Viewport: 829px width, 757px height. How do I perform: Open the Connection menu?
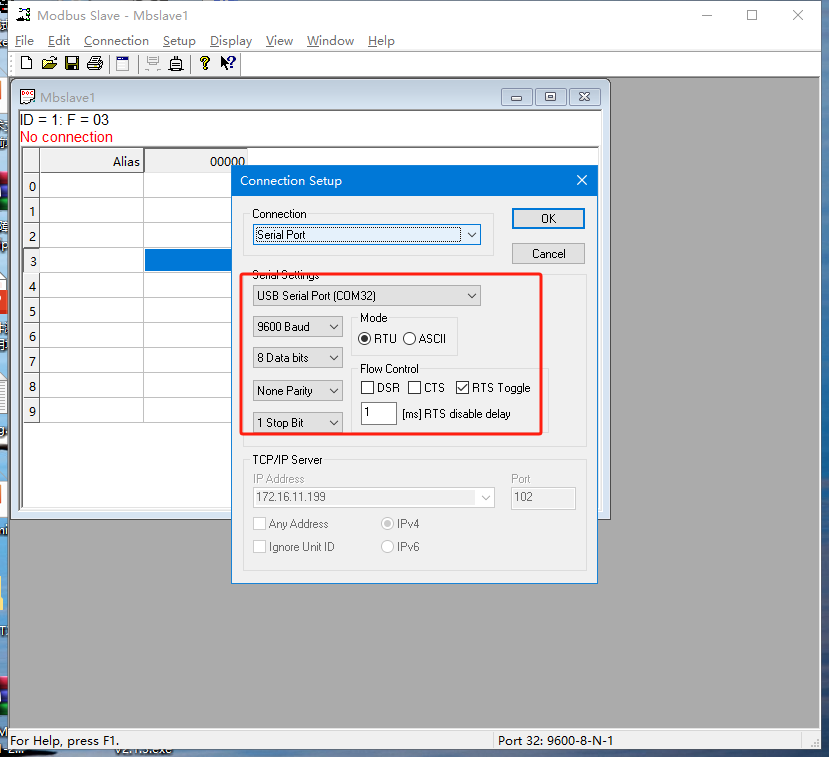click(116, 41)
